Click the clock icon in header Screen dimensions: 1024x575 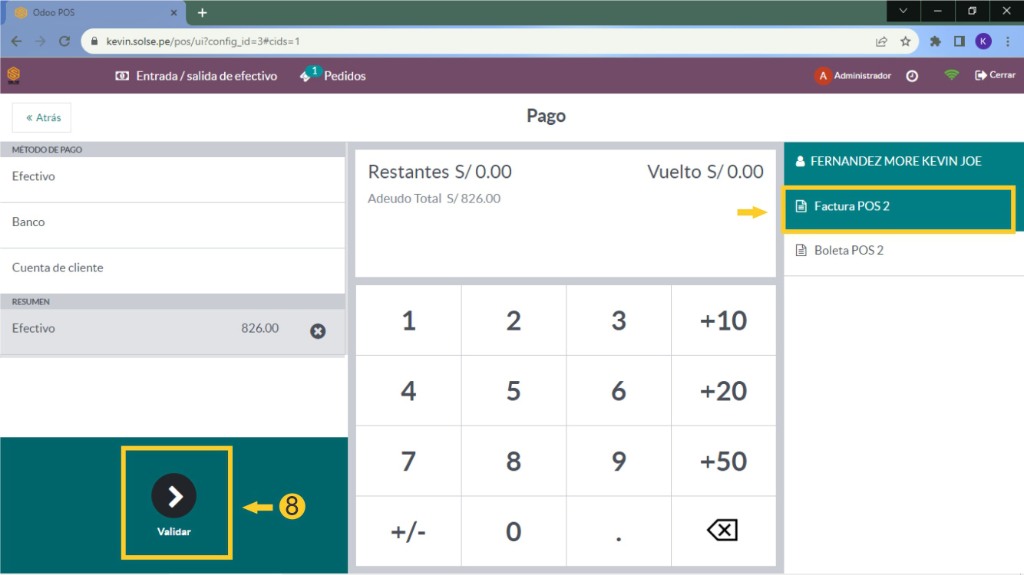pos(912,76)
